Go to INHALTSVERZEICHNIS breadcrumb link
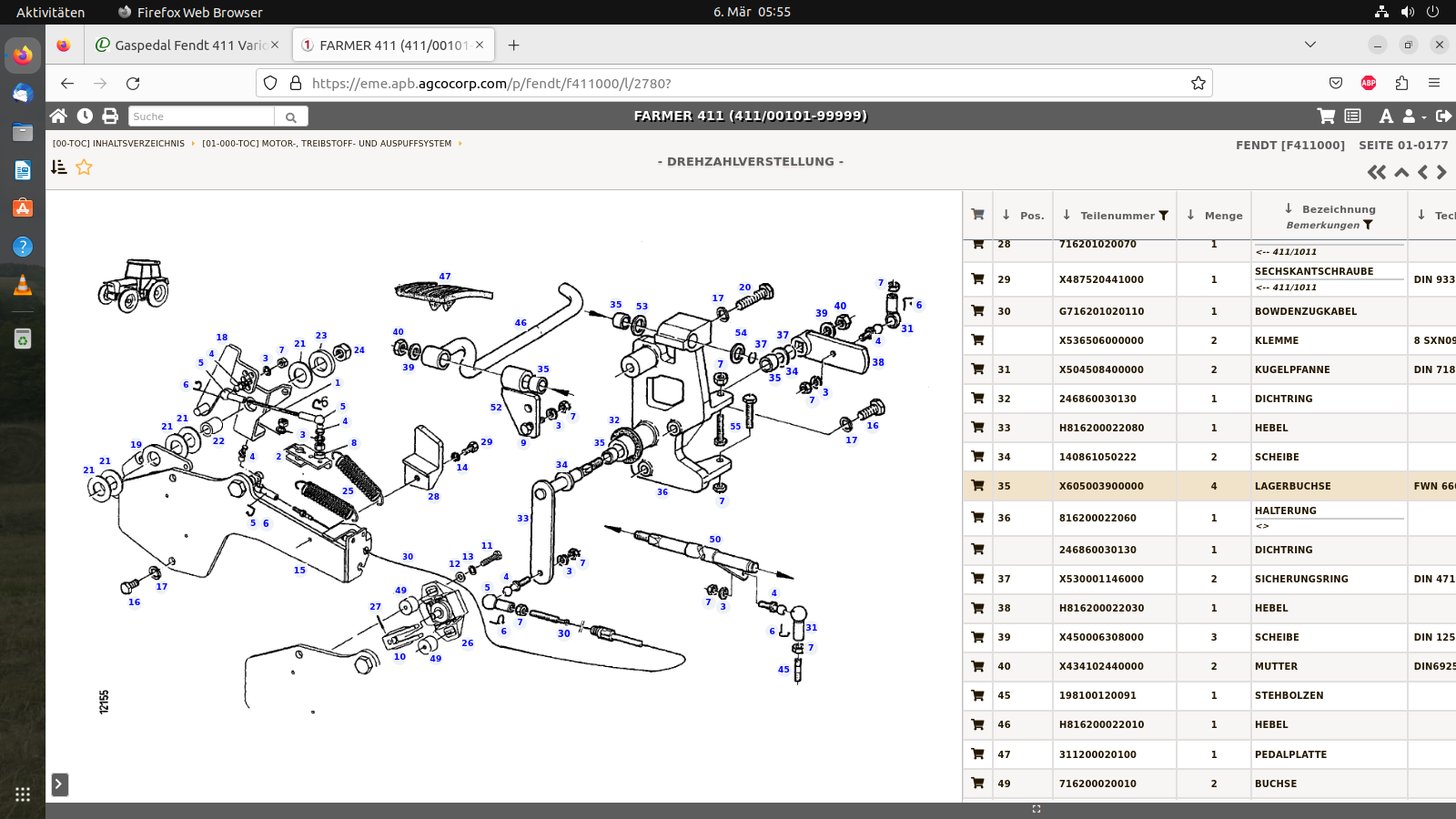Viewport: 1456px width, 819px height. click(118, 144)
